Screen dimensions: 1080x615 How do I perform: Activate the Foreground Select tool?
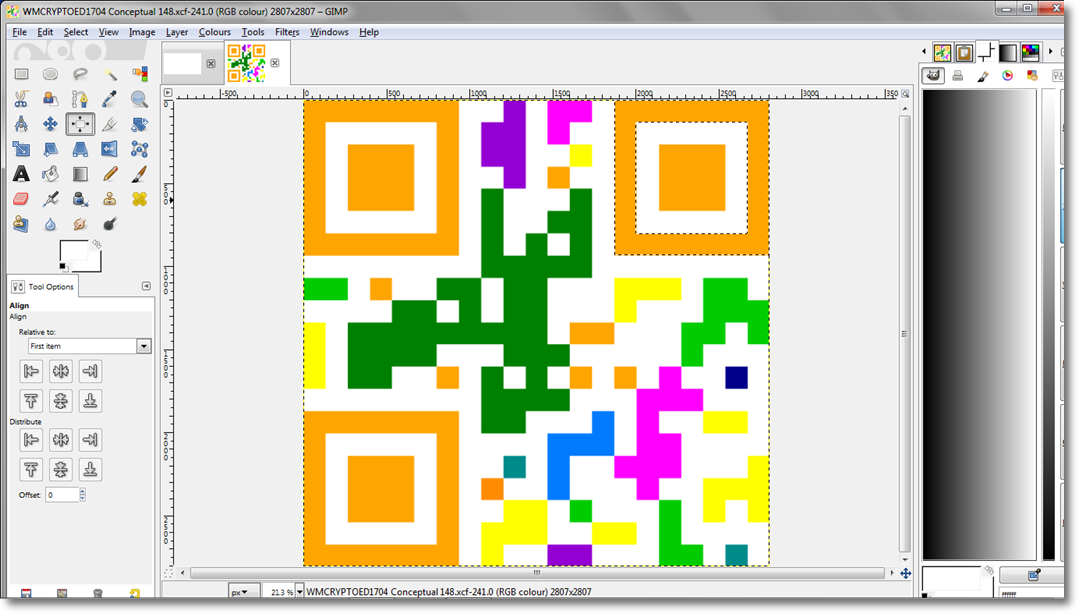click(50, 99)
